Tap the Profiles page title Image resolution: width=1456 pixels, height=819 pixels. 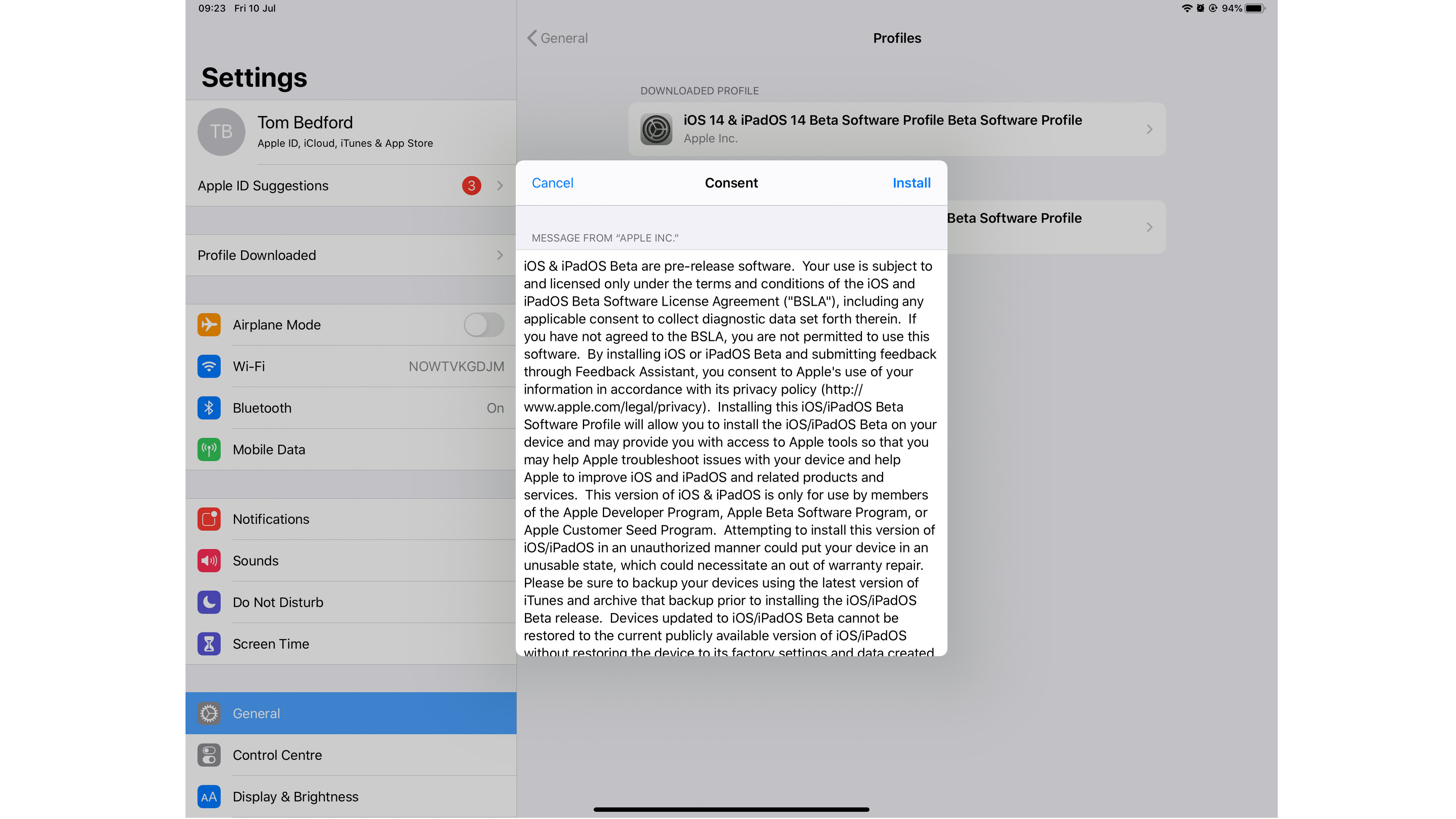(897, 38)
